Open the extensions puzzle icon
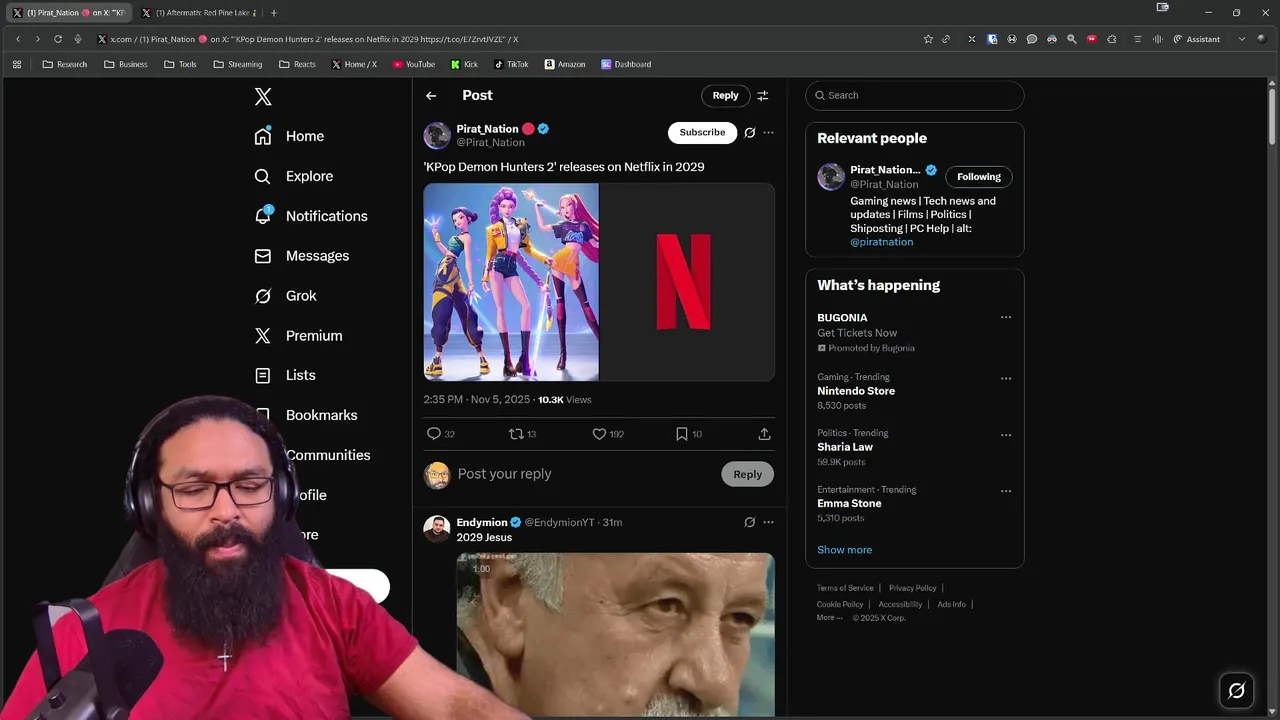This screenshot has height=720, width=1280. tap(1111, 39)
